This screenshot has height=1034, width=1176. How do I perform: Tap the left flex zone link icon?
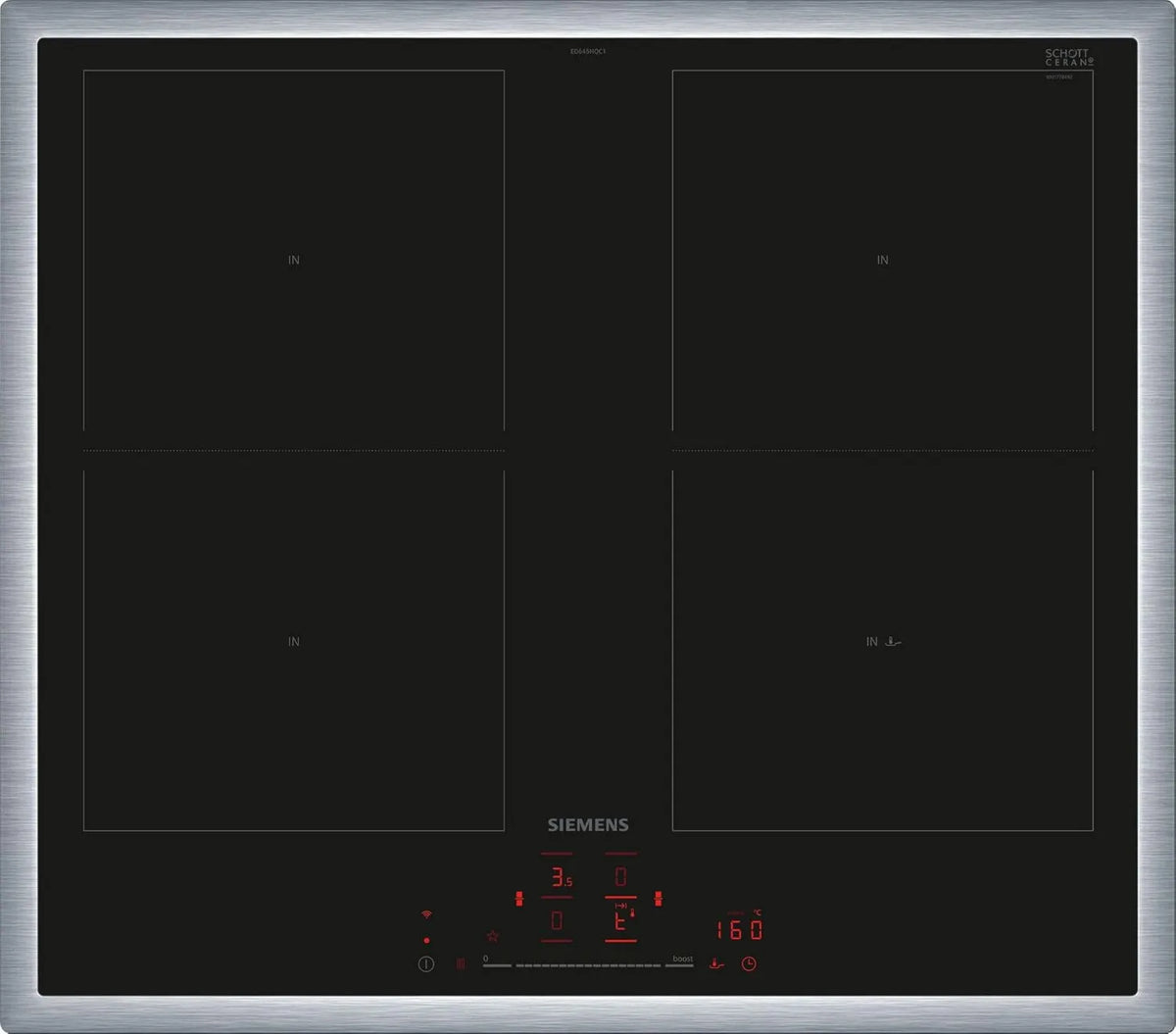519,898
